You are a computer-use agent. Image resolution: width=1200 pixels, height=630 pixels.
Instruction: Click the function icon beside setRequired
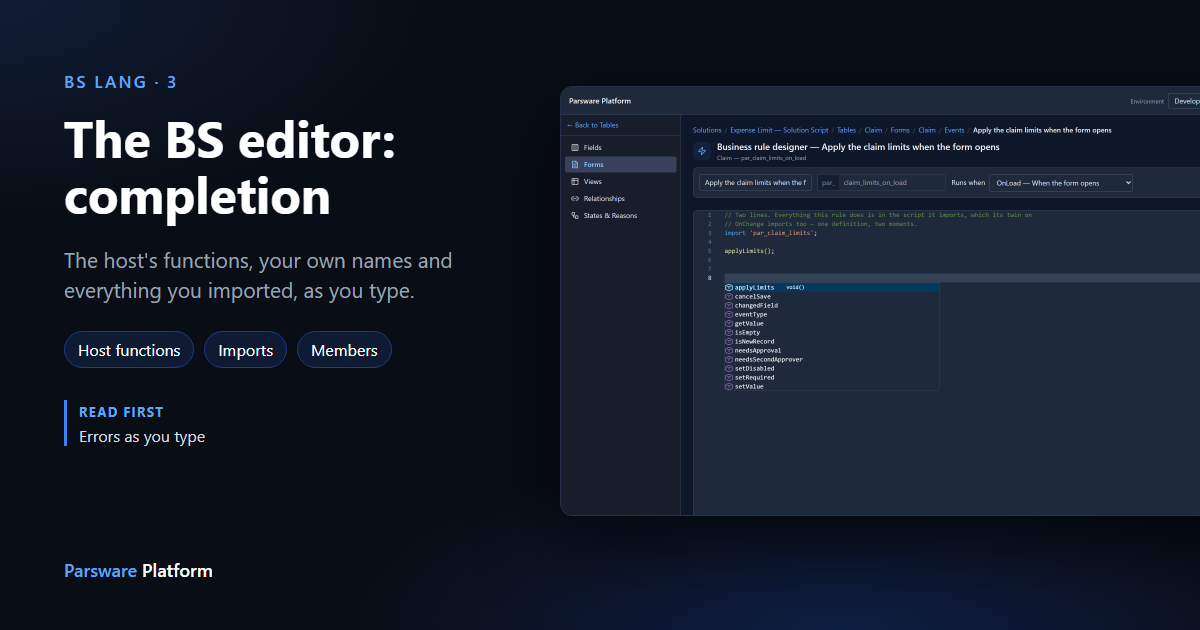point(729,378)
